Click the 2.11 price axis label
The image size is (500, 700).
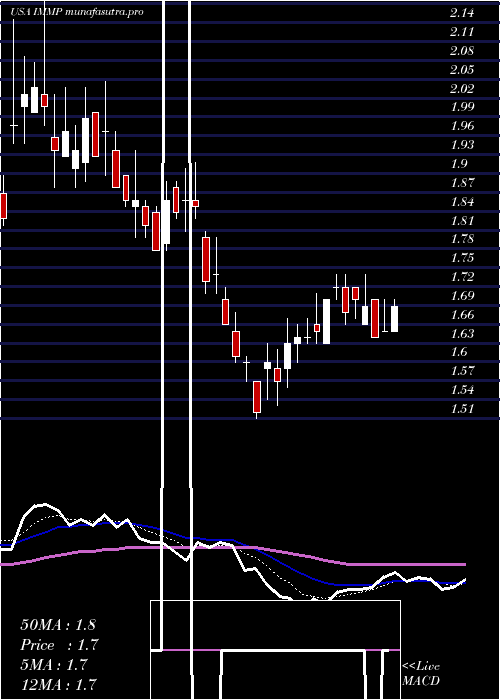point(462,32)
